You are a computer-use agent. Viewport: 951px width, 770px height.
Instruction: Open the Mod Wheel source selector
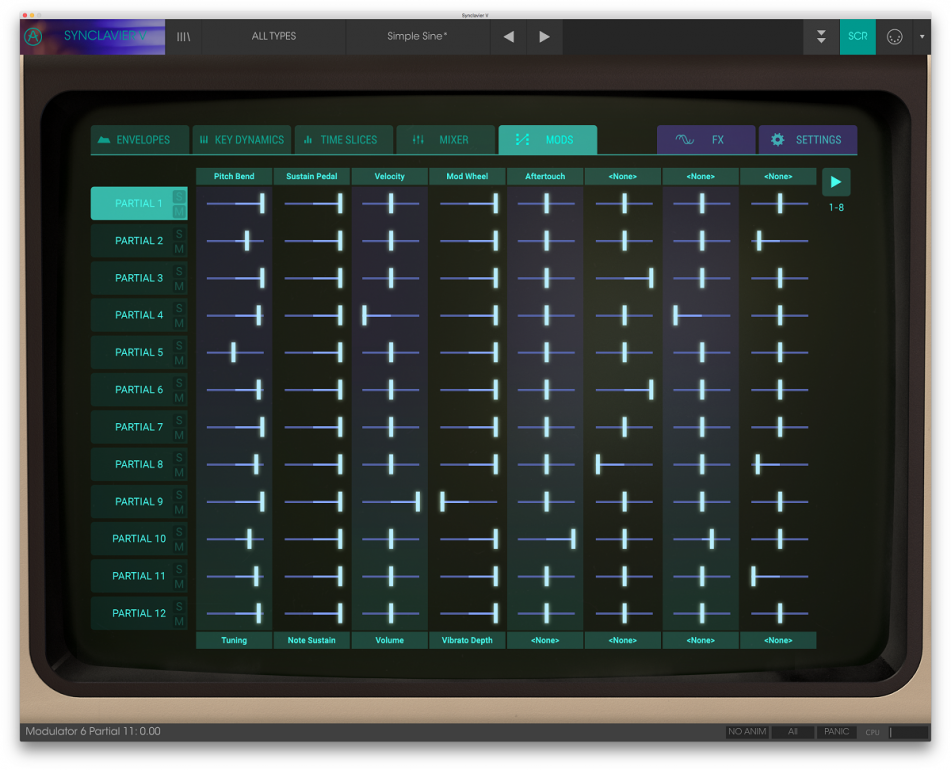click(x=467, y=176)
